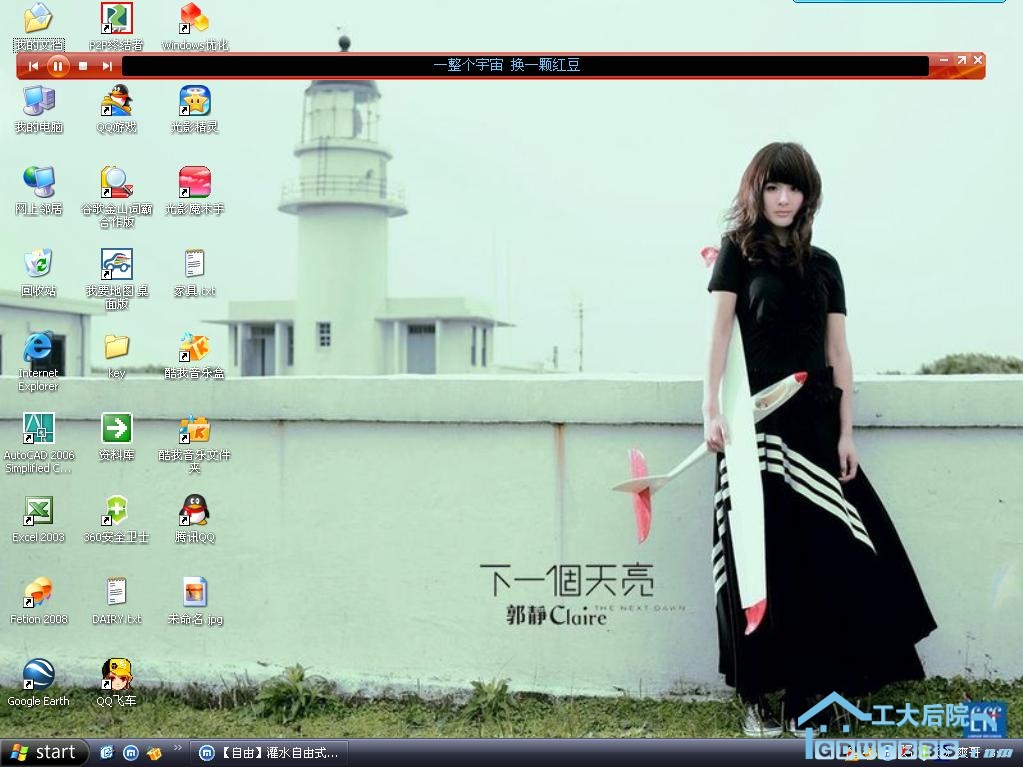Image resolution: width=1023 pixels, height=767 pixels.
Task: Select the Excel 2003 shortcut icon
Action: (x=38, y=511)
